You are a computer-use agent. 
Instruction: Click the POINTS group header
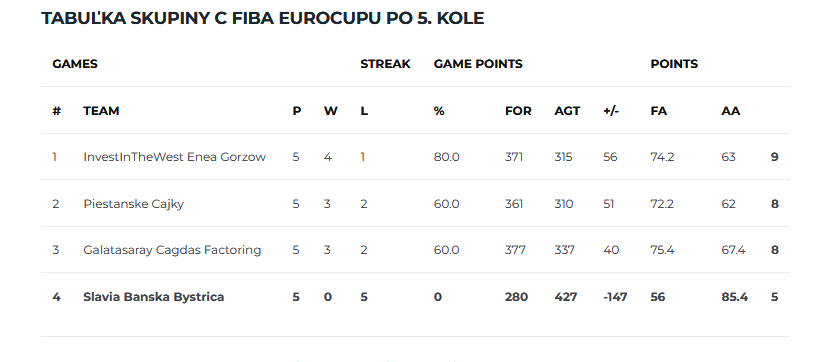point(674,64)
